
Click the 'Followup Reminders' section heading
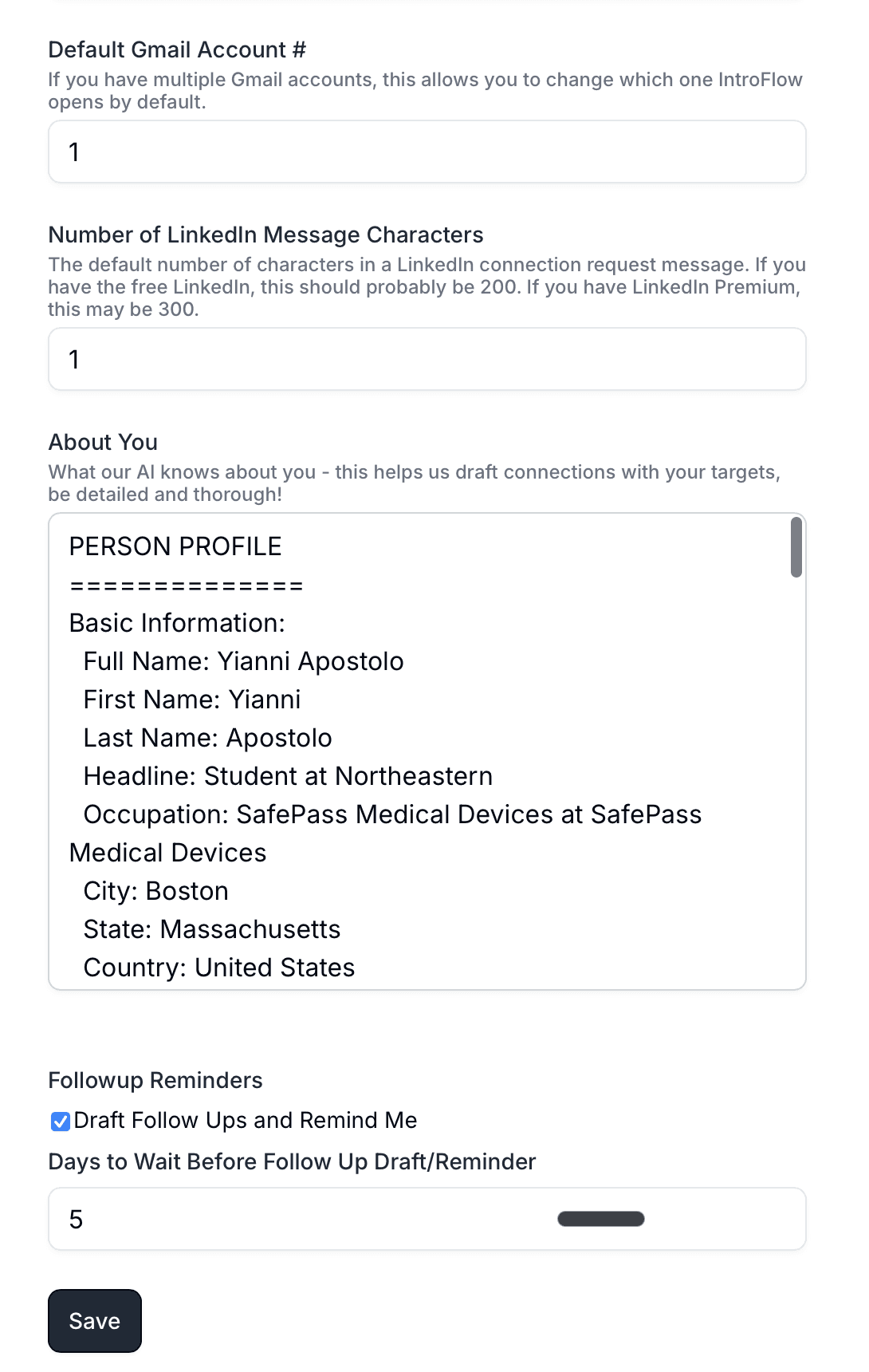[155, 1080]
